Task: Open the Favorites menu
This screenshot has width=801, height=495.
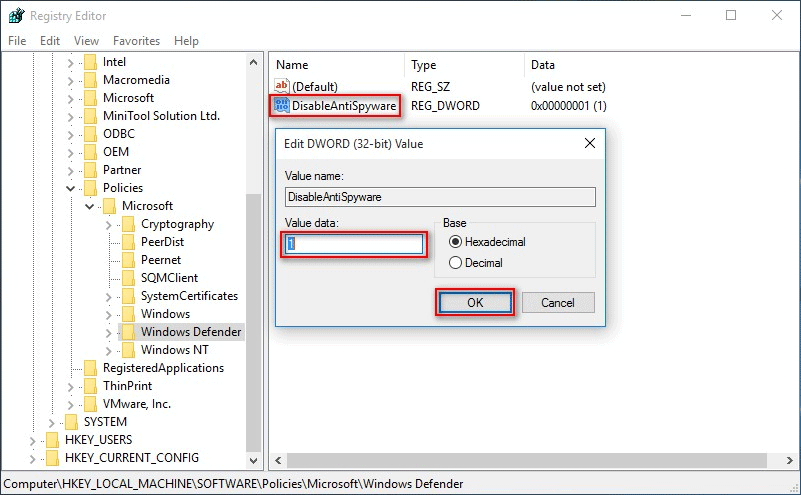Action: tap(136, 41)
